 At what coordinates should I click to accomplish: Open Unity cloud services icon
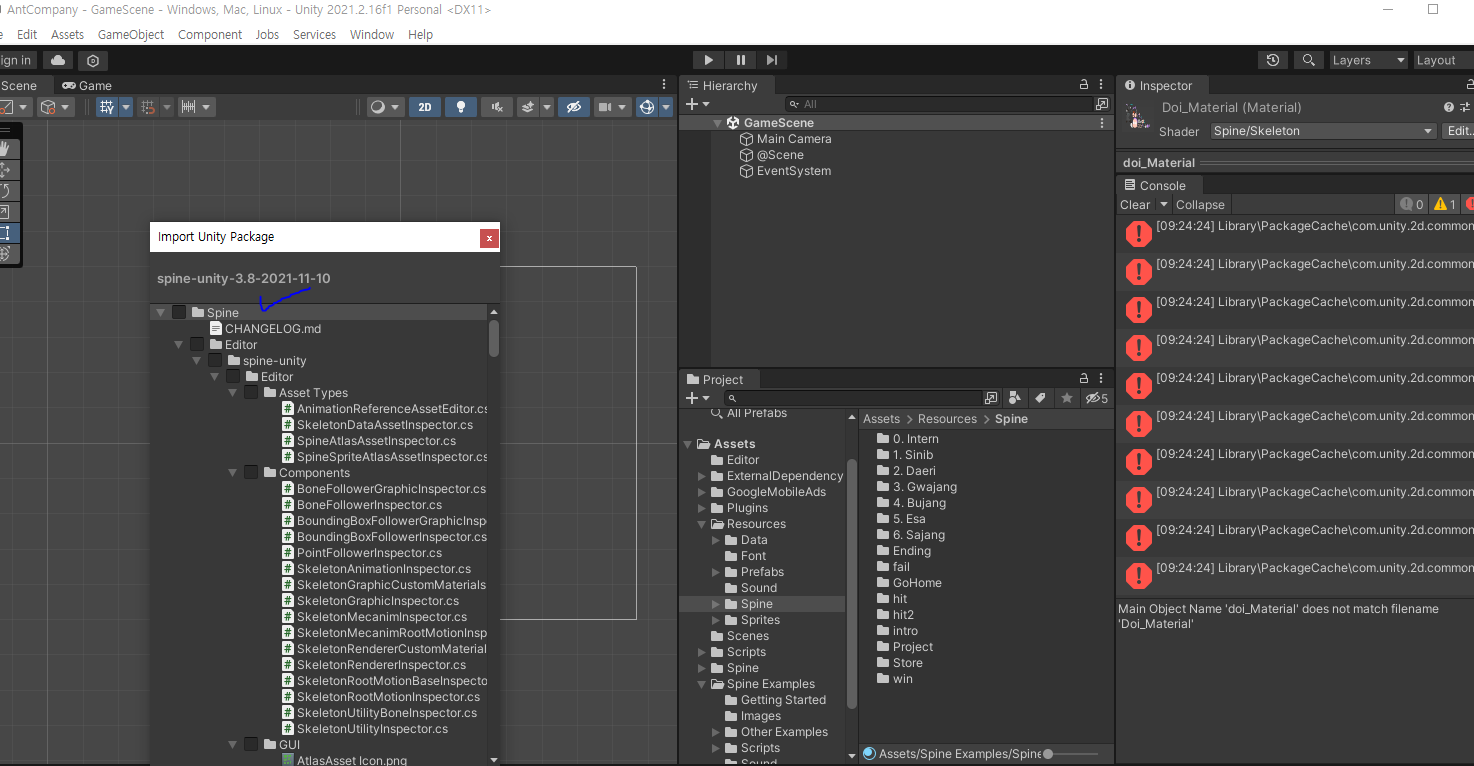tap(58, 61)
